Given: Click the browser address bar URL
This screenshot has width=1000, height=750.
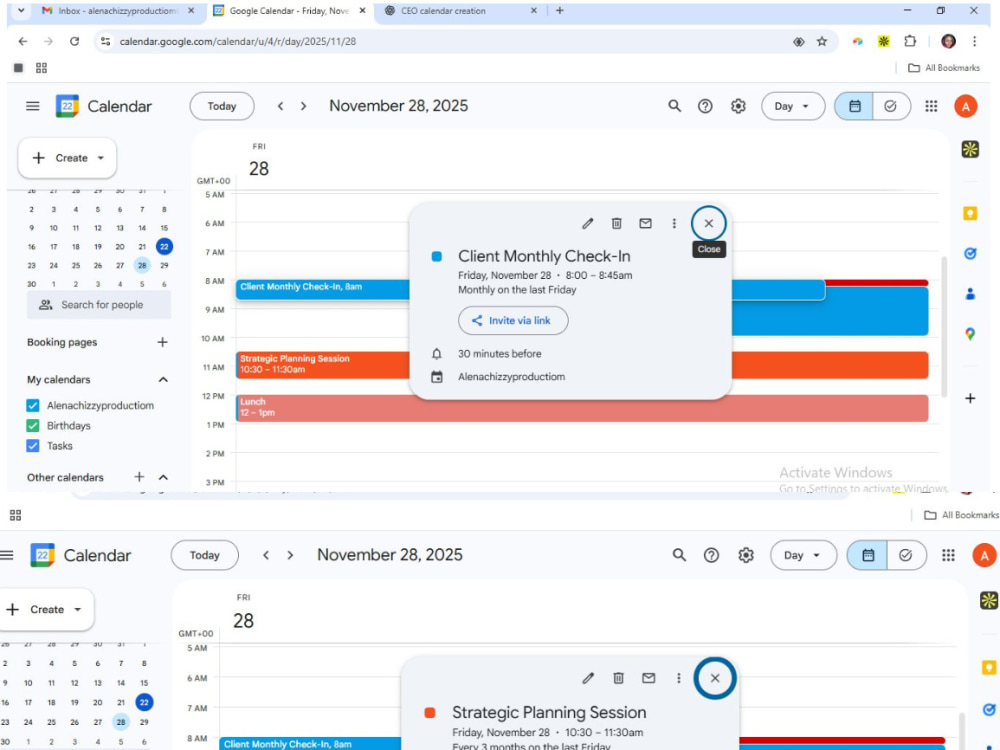Looking at the screenshot, I should [238, 41].
